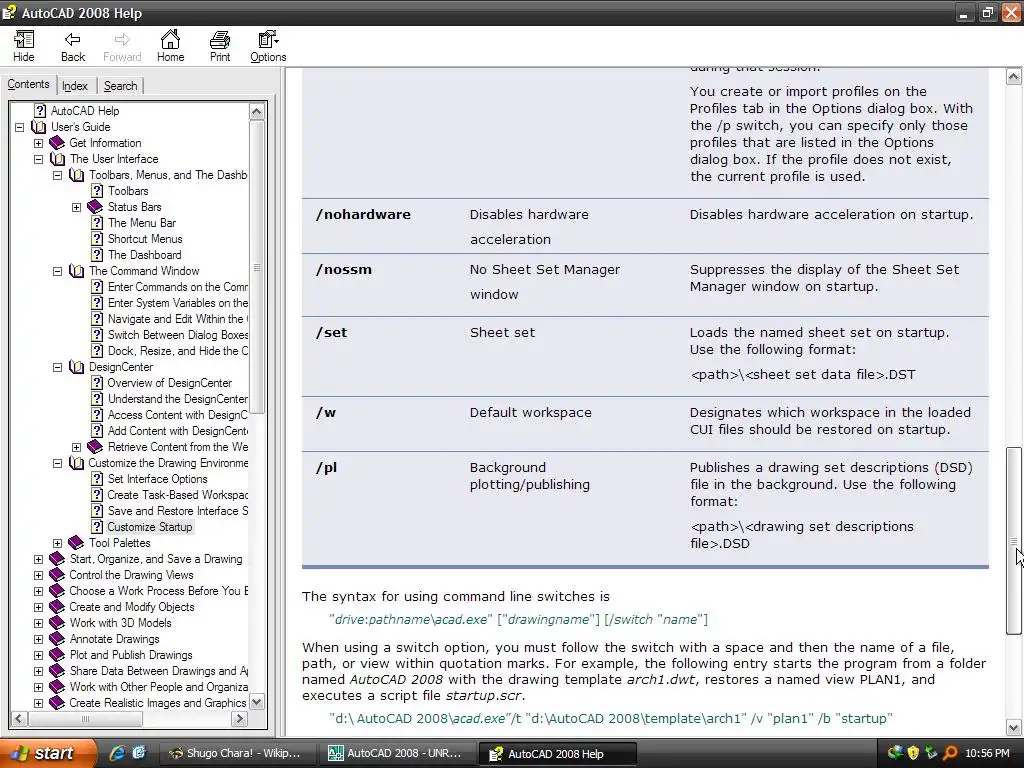Click the Menu Bar topic page icon
Viewport: 1024px width, 768px height.
[97, 223]
